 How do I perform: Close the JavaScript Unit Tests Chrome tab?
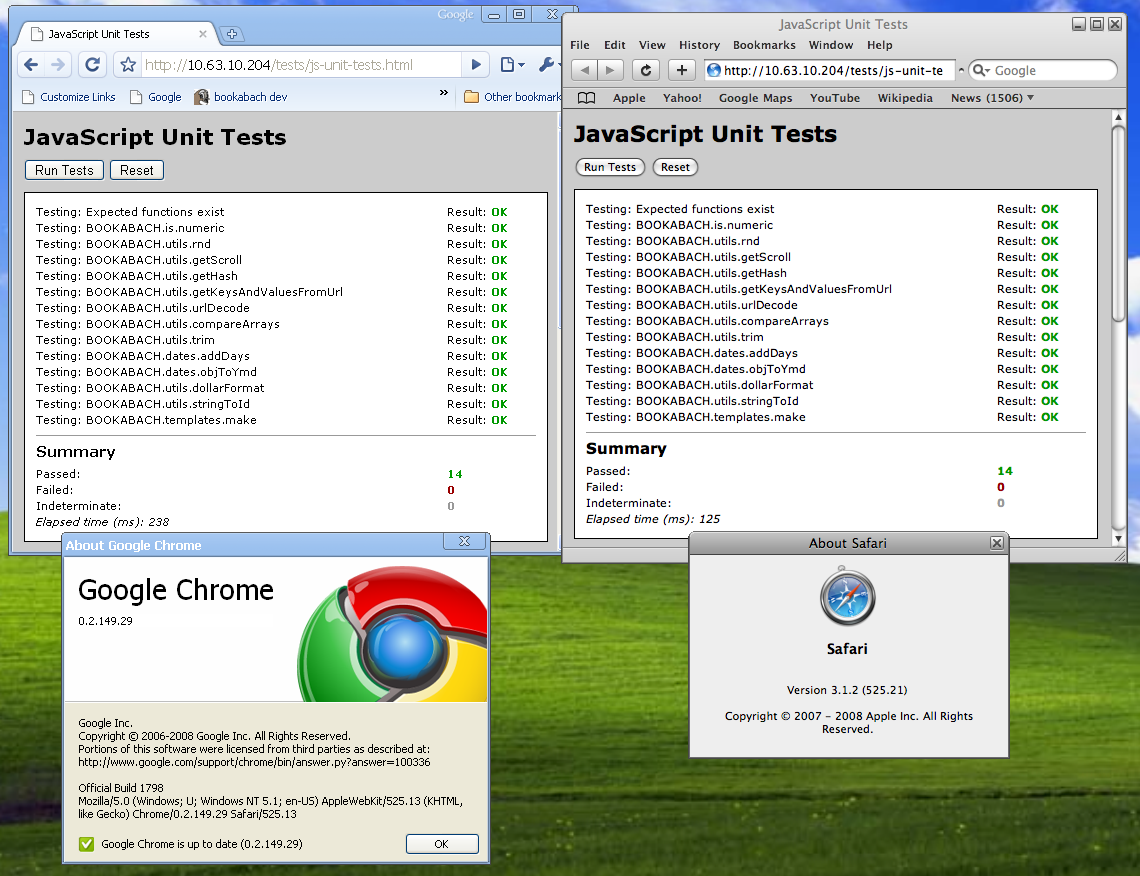[x=203, y=34]
